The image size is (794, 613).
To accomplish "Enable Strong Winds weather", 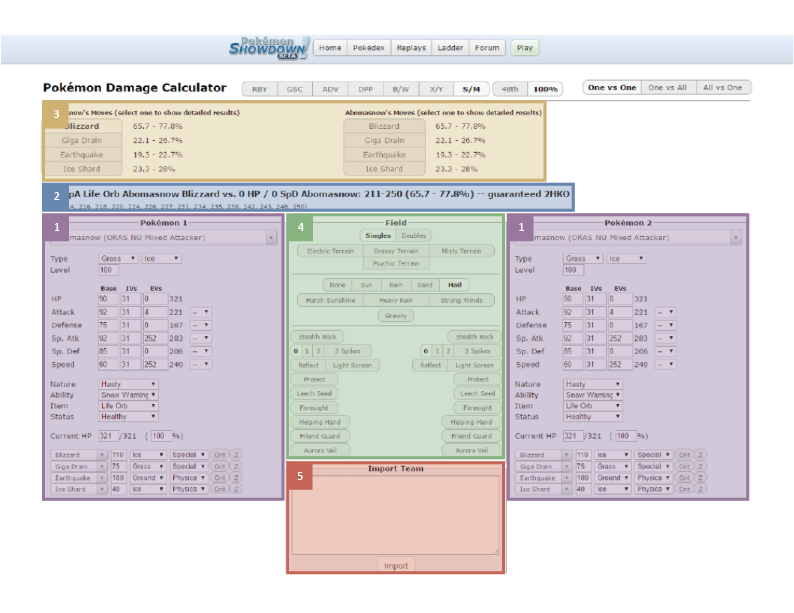I will tap(461, 300).
